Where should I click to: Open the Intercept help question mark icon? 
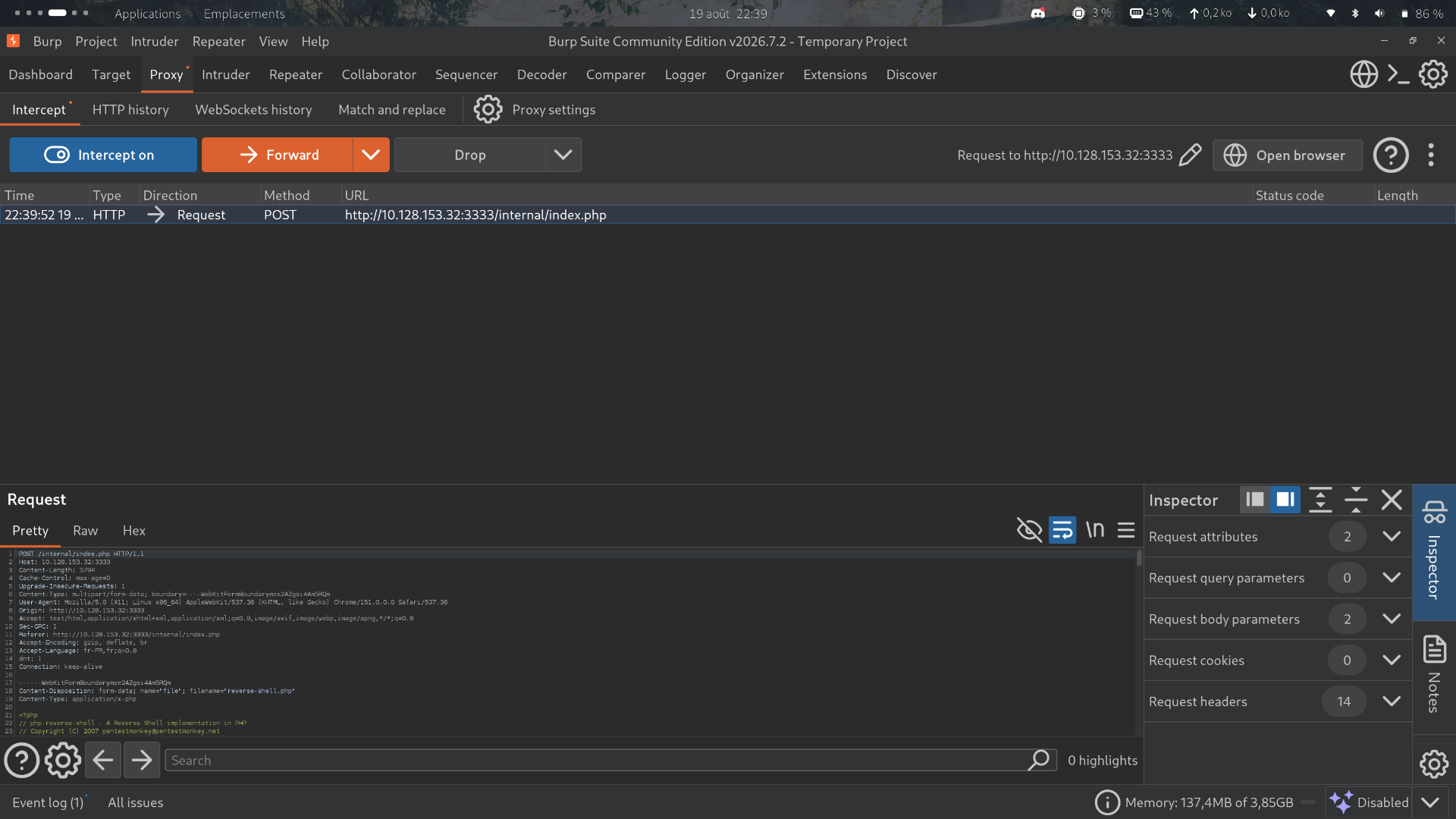click(x=1391, y=155)
